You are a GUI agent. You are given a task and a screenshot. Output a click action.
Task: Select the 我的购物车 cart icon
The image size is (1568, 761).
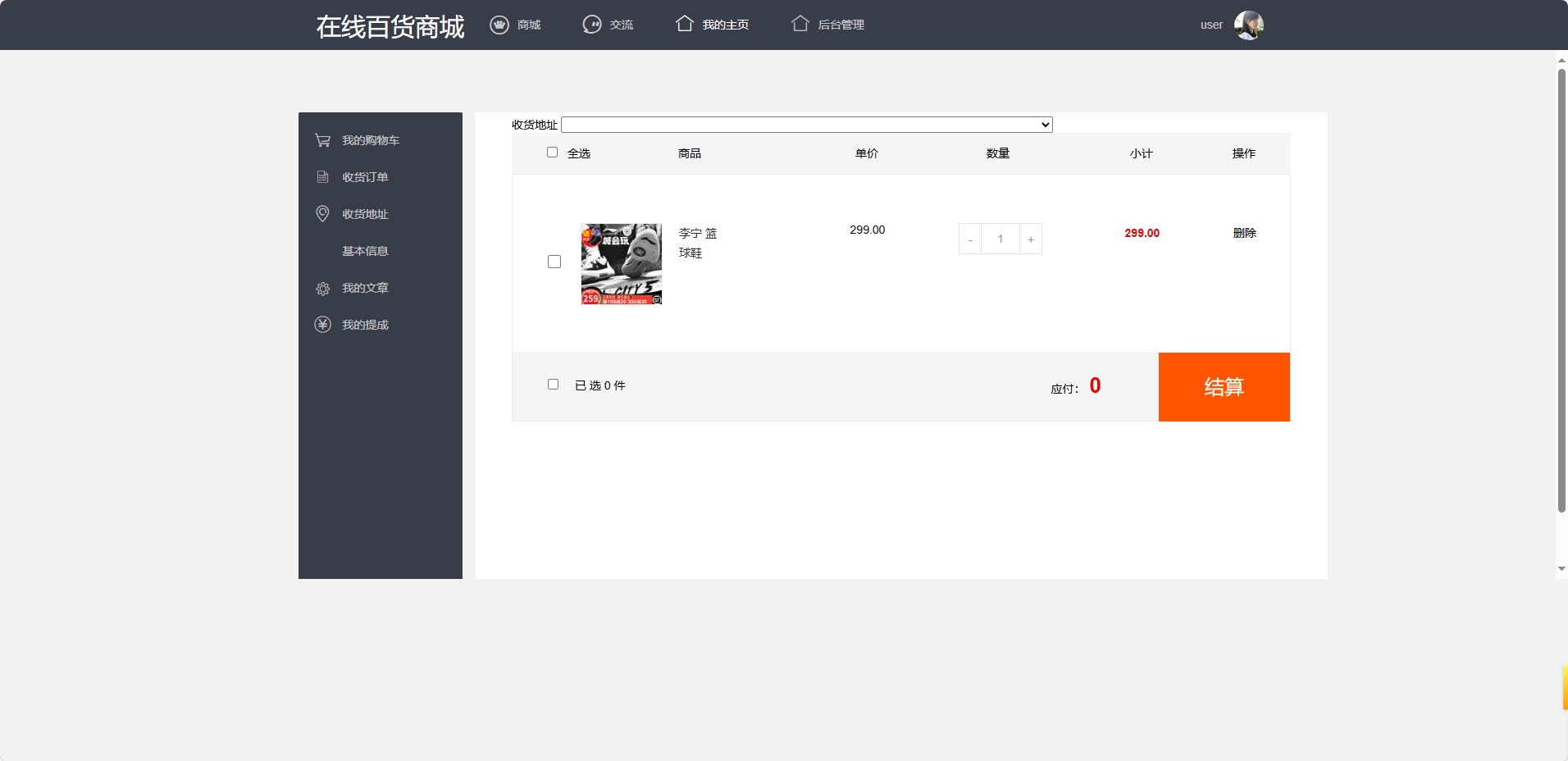(321, 139)
